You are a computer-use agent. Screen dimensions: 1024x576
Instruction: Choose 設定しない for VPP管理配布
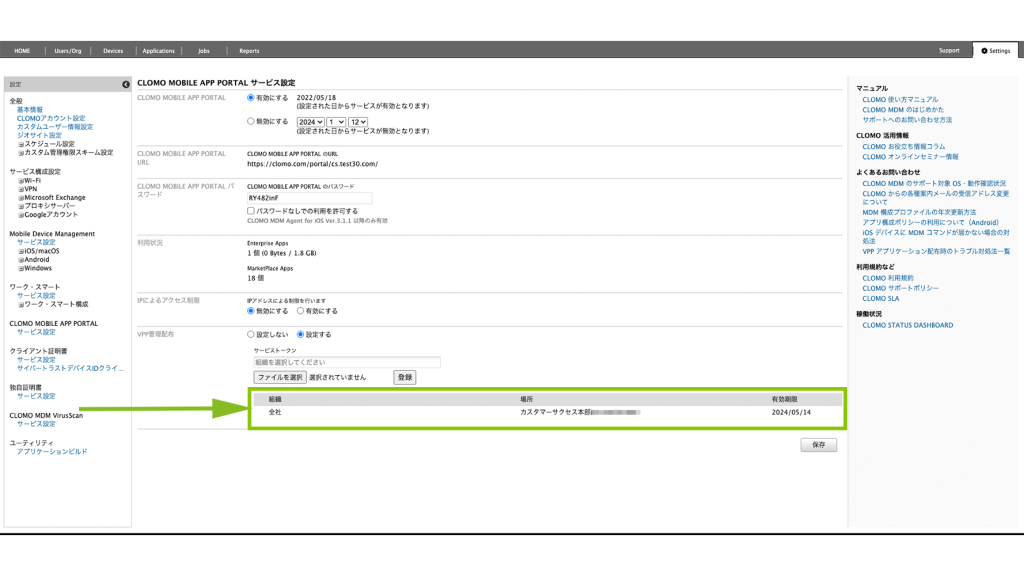tap(251, 334)
